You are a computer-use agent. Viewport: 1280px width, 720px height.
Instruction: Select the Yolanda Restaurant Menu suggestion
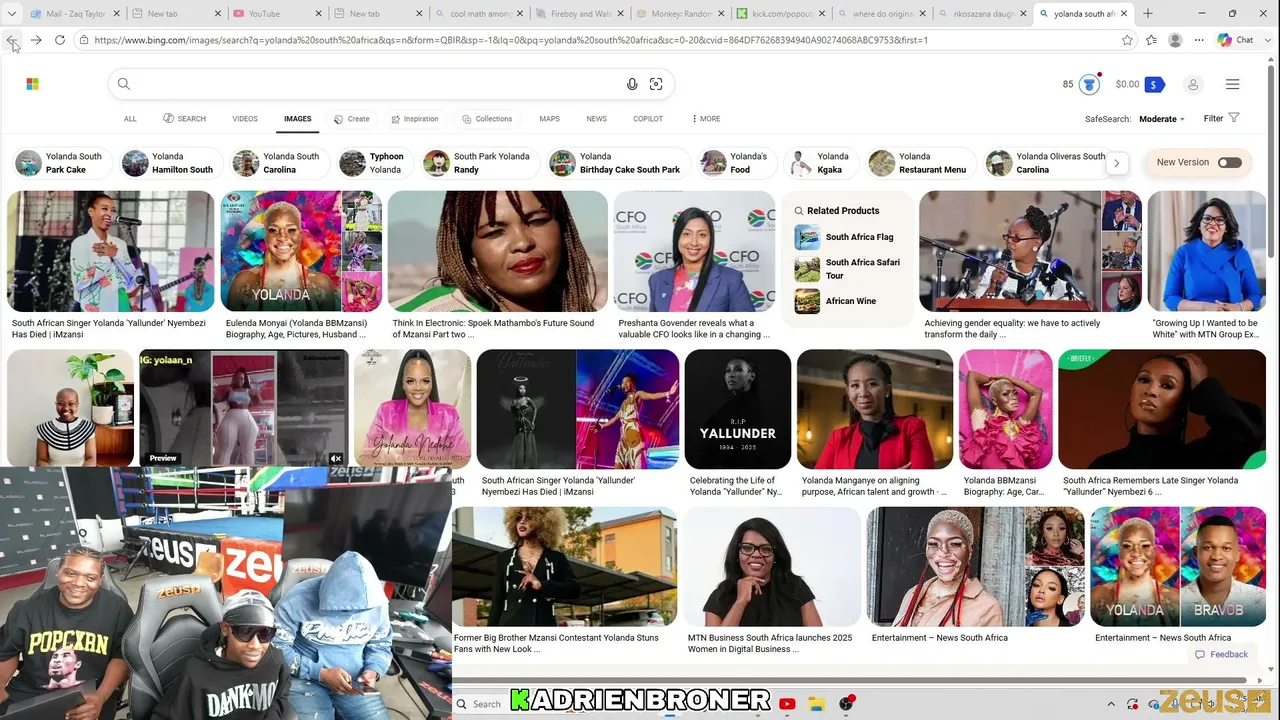point(919,163)
